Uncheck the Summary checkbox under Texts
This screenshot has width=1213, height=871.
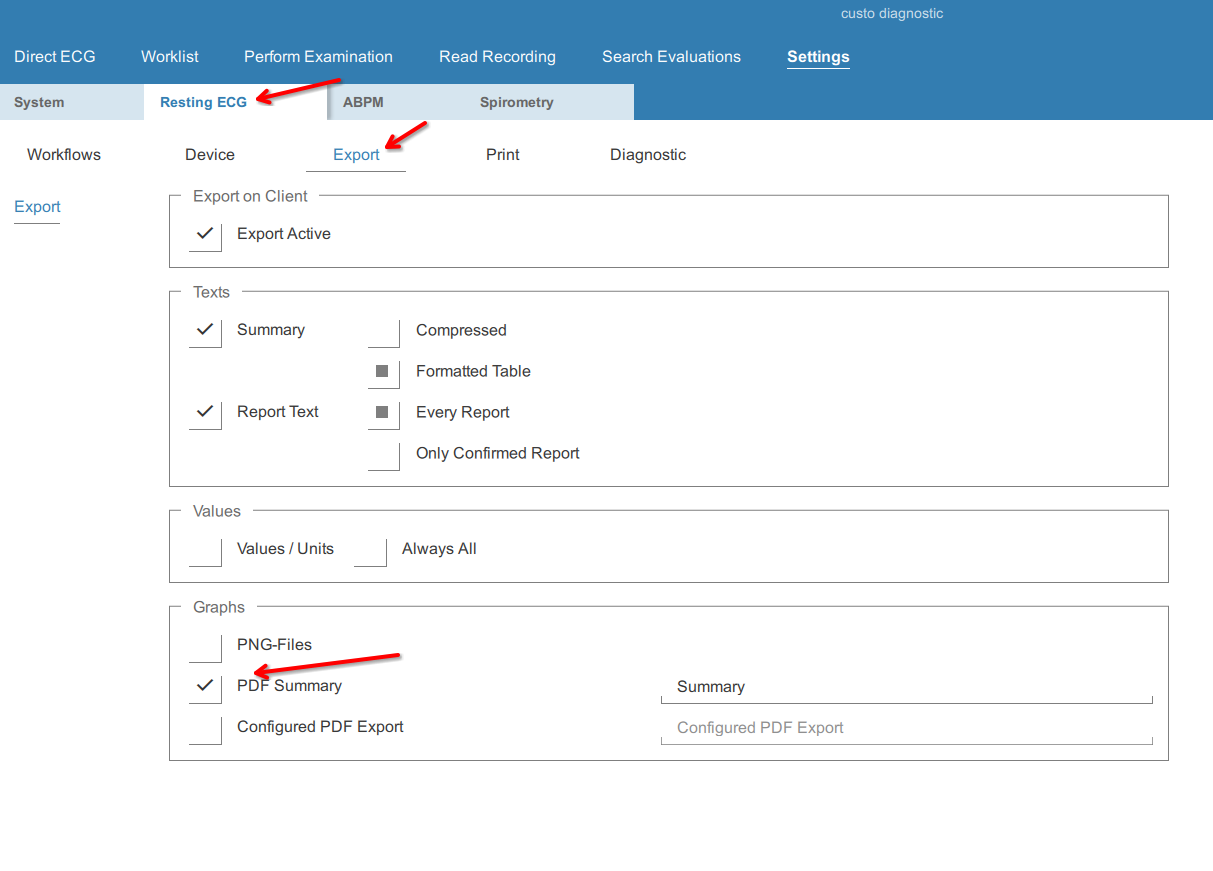[x=205, y=330]
